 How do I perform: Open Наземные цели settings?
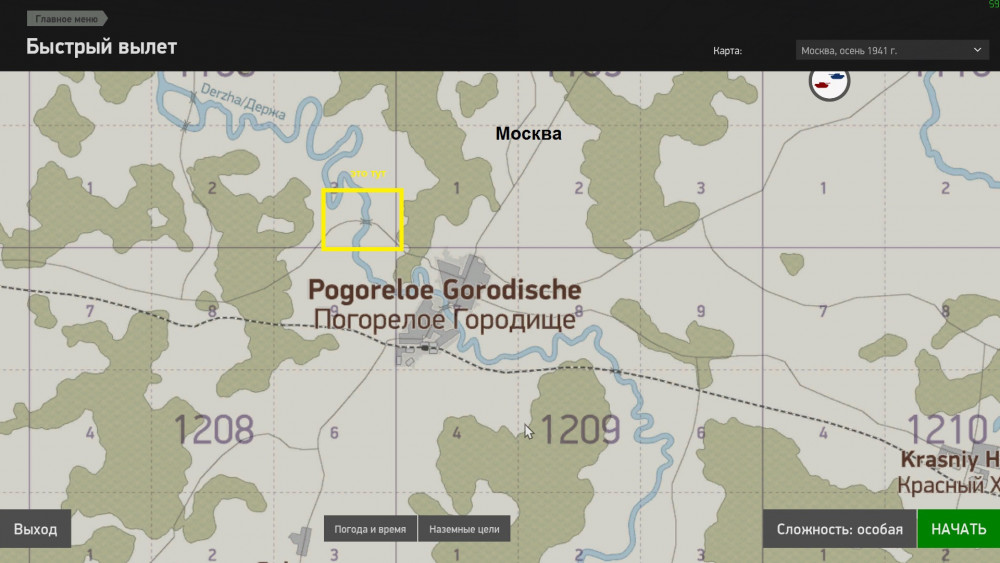(464, 529)
